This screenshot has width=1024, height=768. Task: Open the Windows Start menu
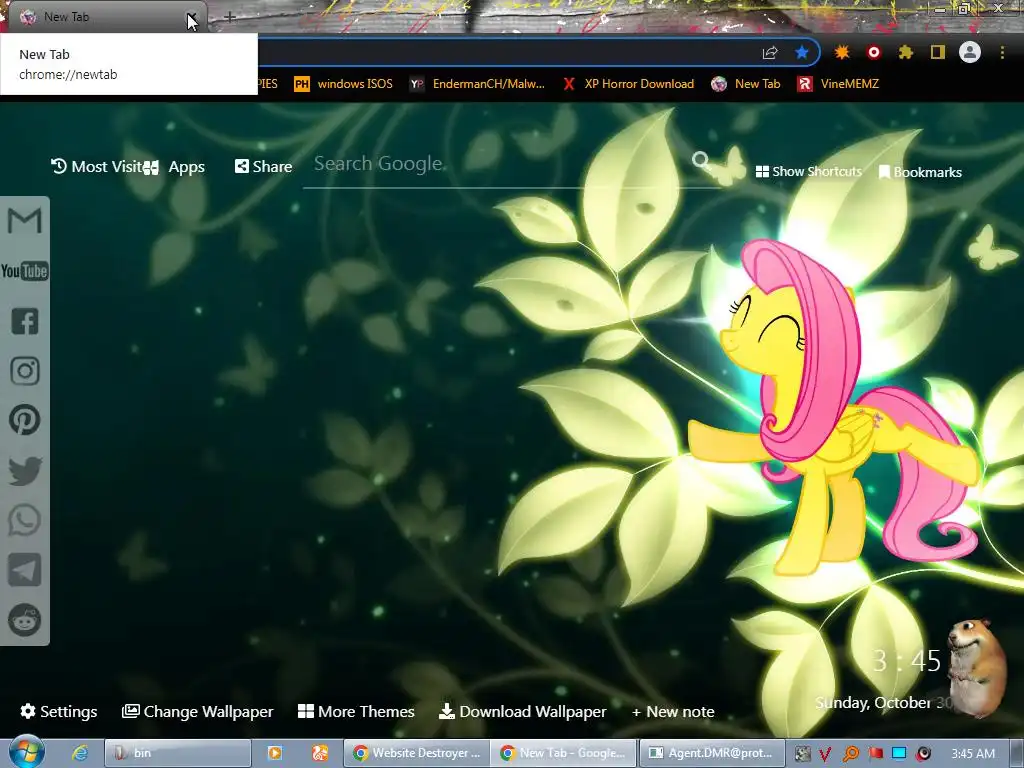tap(25, 752)
